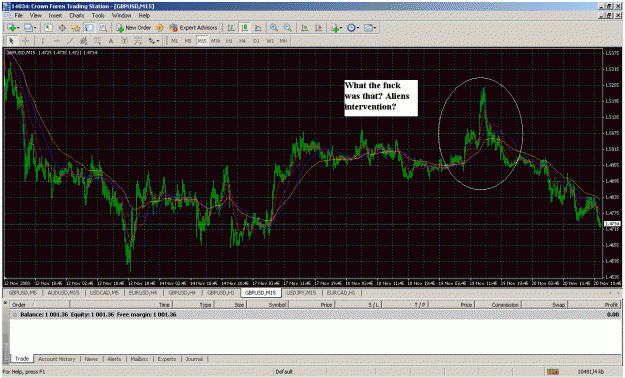Open the Help menu

click(144, 15)
